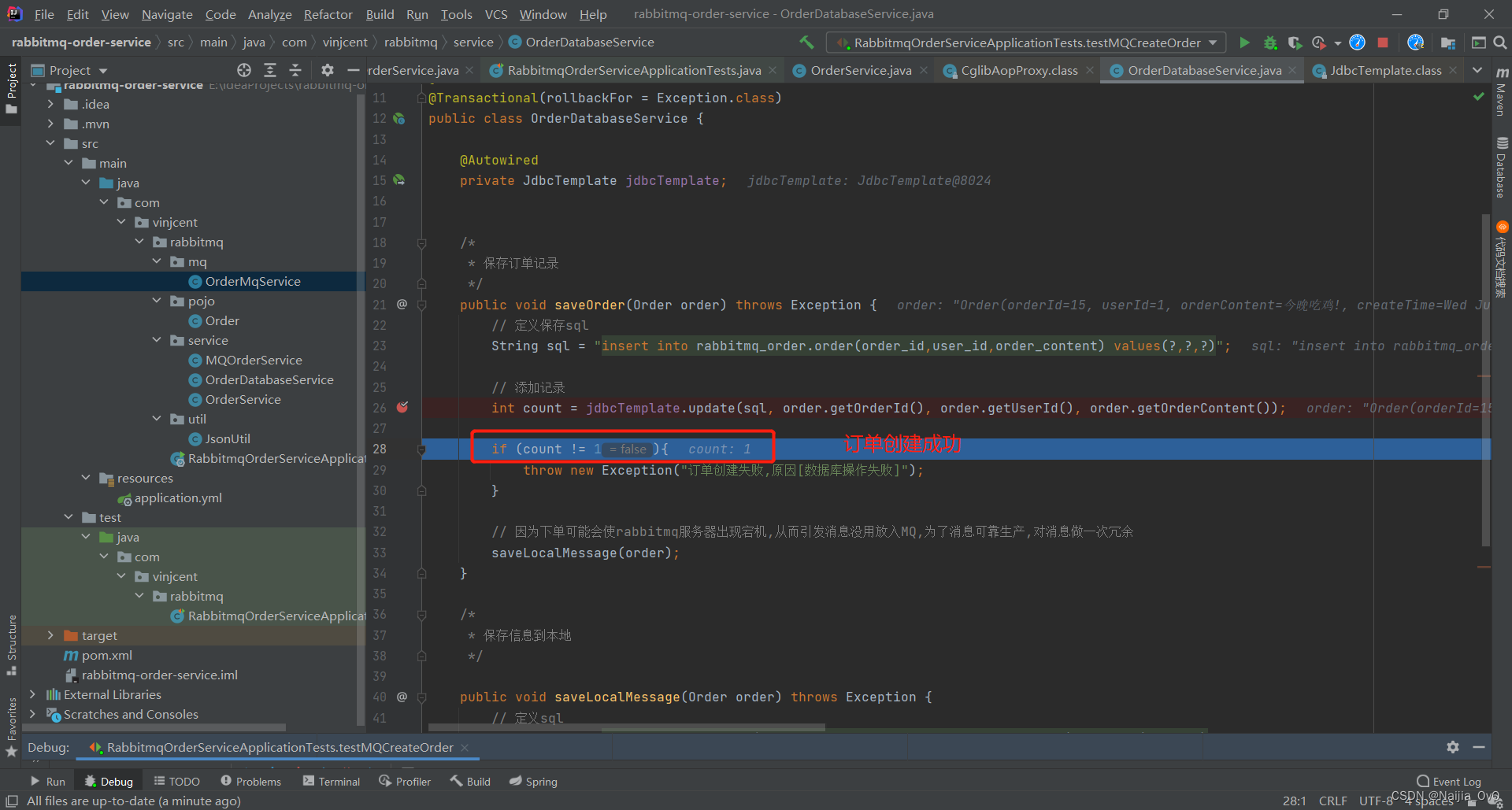Expand the .idea folder
Image resolution: width=1512 pixels, height=810 pixels.
point(50,104)
